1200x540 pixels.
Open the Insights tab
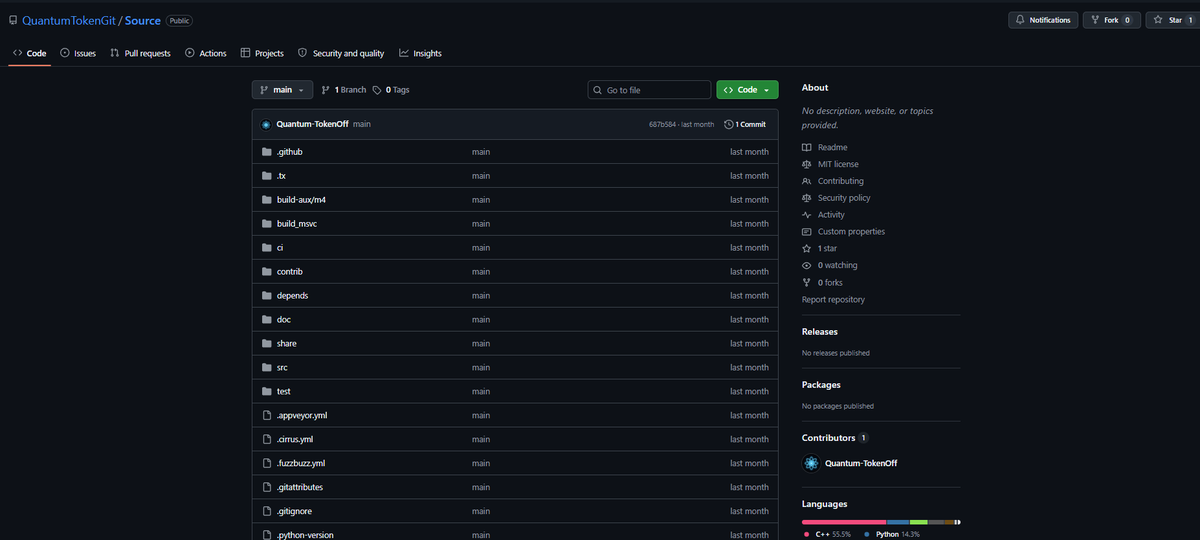click(420, 53)
